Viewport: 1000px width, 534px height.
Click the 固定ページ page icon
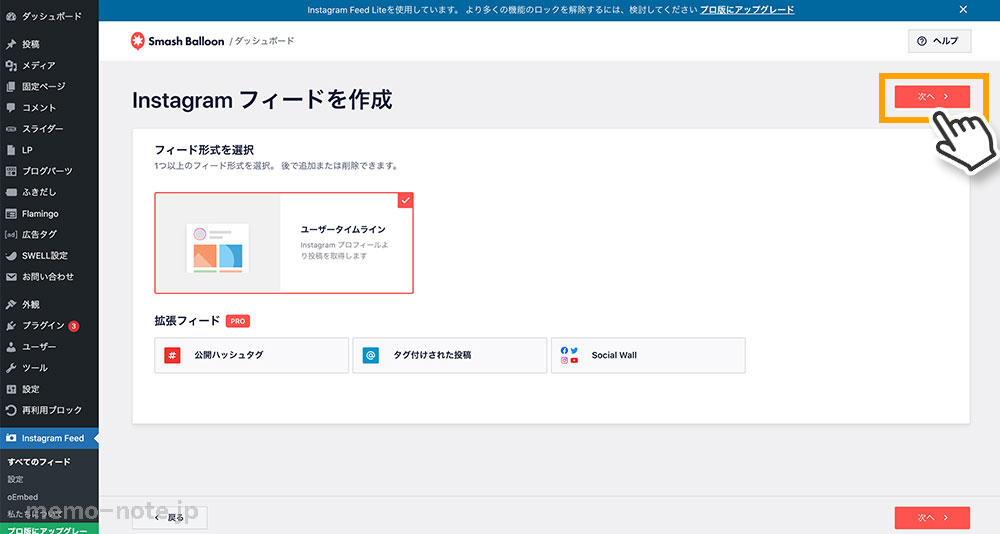[11, 86]
